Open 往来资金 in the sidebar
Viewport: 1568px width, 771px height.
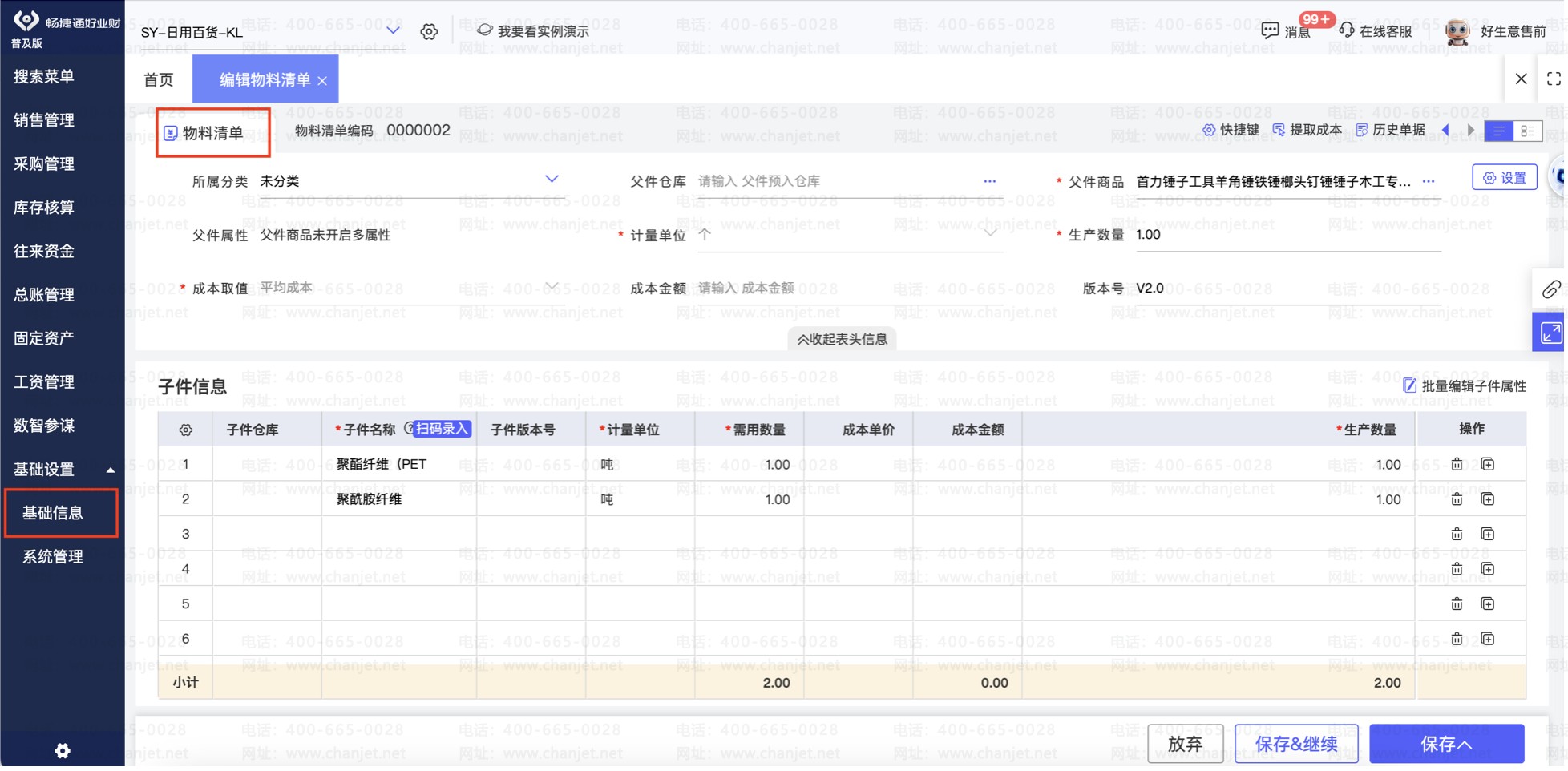point(44,252)
